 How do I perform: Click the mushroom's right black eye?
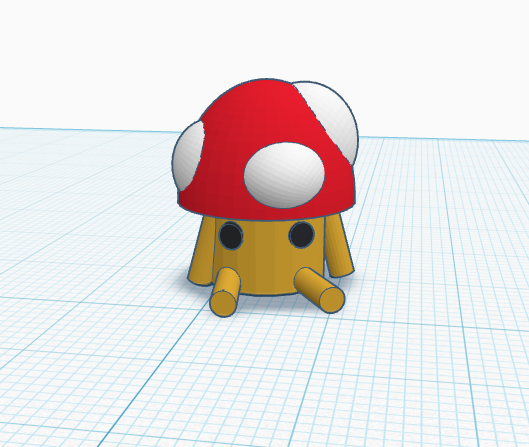[301, 235]
